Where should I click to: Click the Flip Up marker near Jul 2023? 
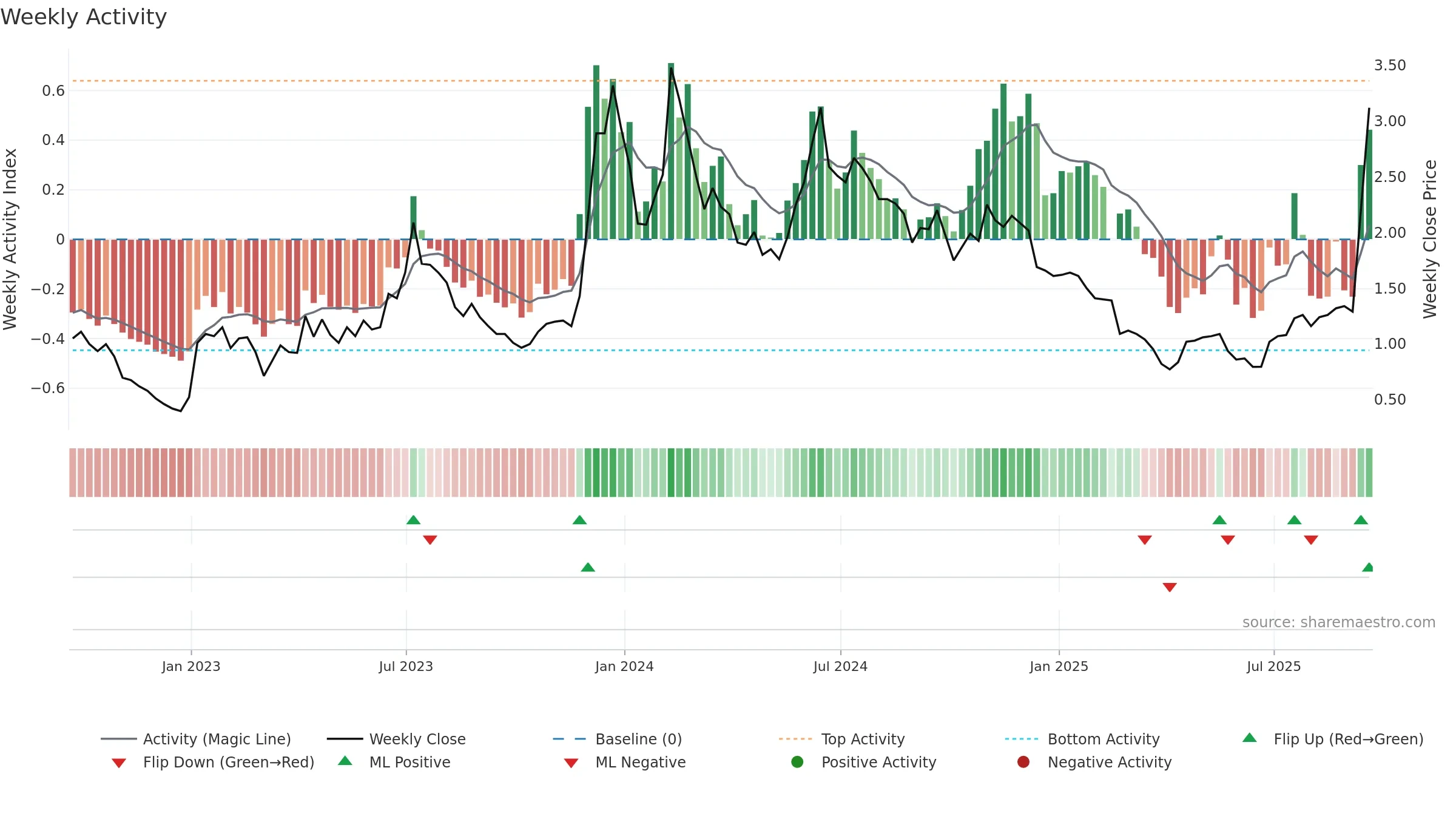click(413, 520)
